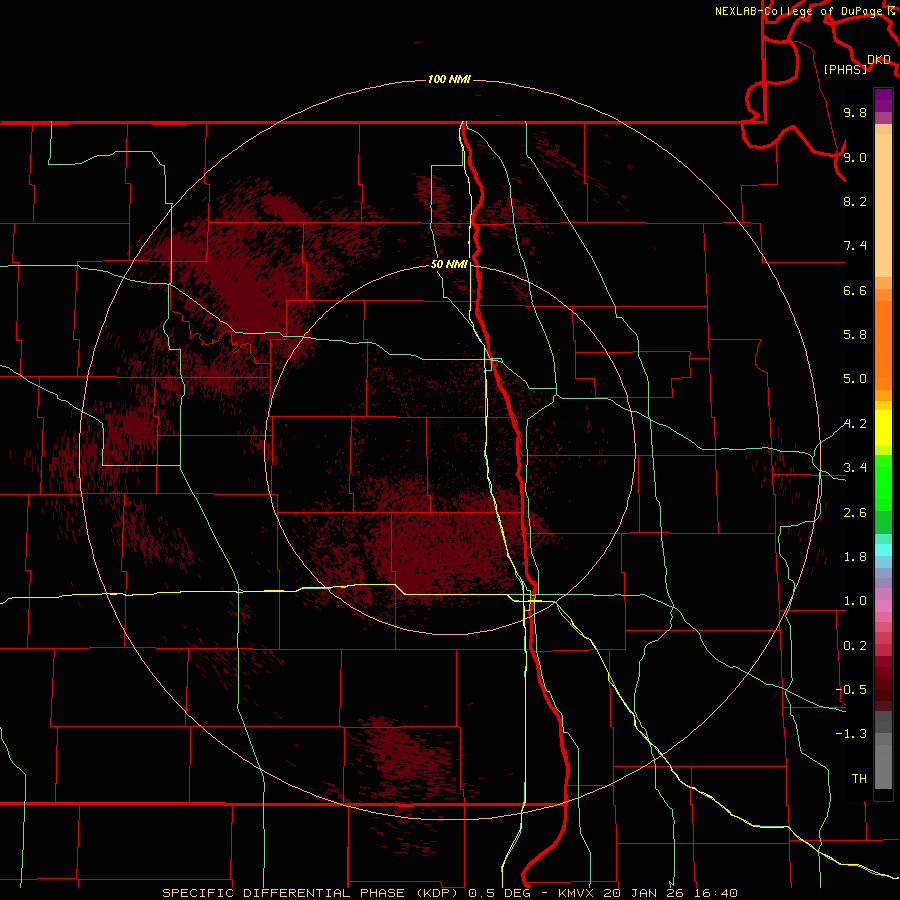The image size is (900, 900).
Task: Select the 5.0 scale value
Action: (855, 379)
